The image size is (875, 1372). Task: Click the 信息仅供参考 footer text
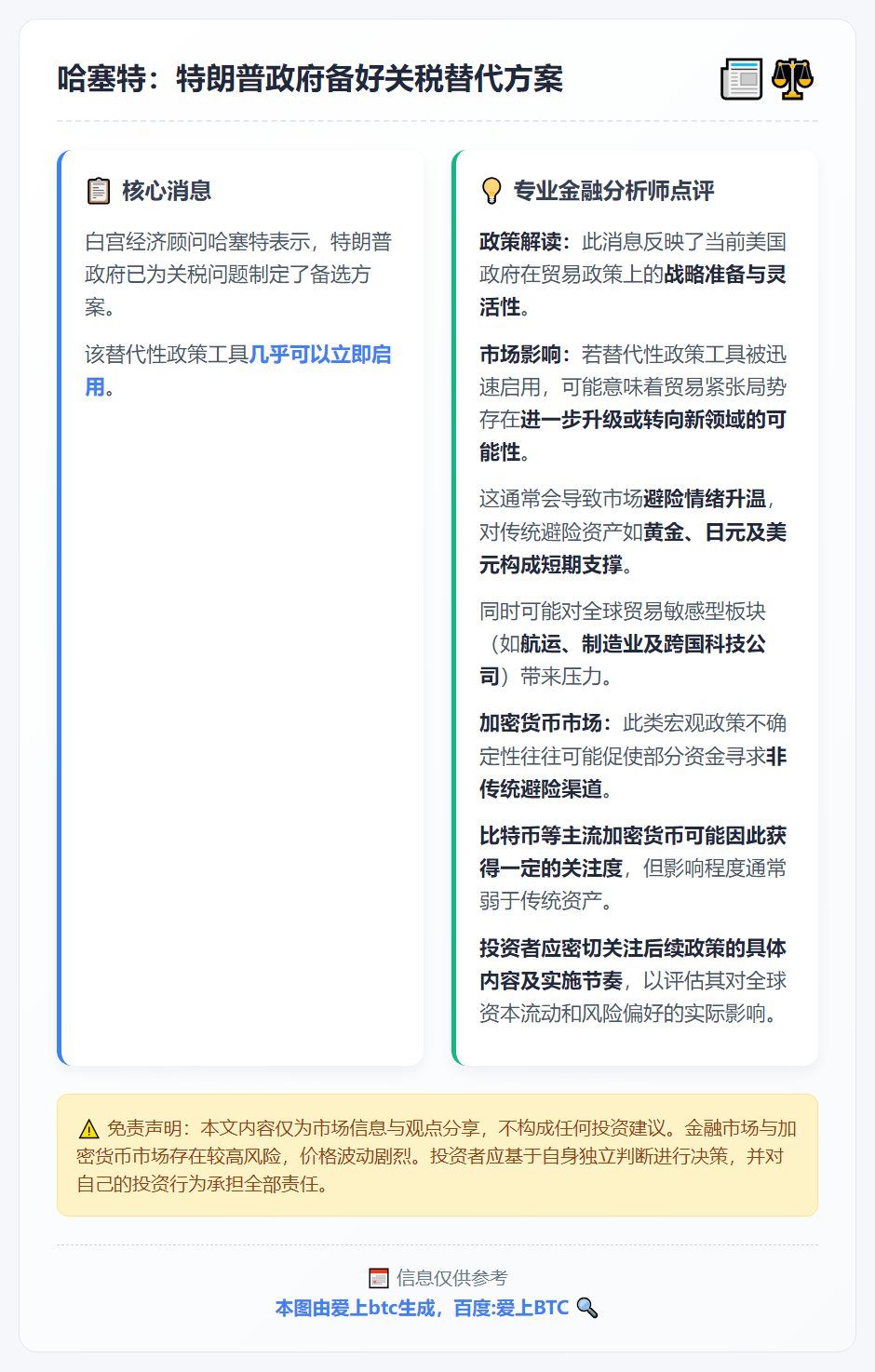(452, 1278)
